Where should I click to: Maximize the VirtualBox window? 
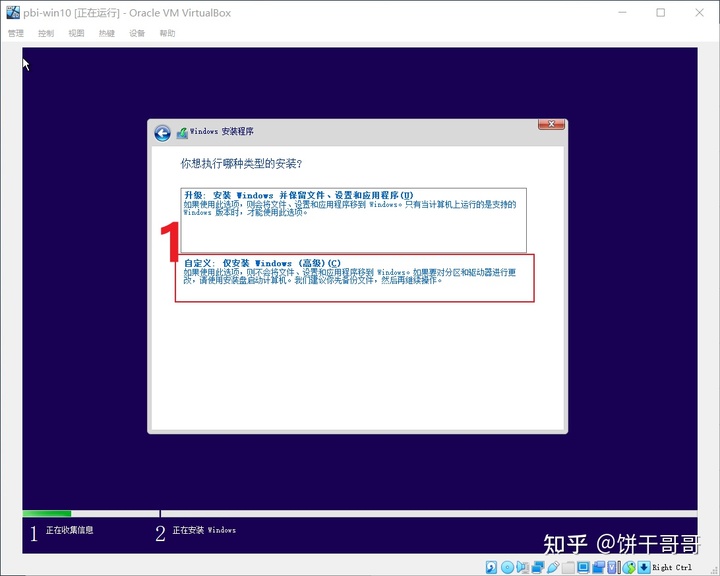pos(660,12)
